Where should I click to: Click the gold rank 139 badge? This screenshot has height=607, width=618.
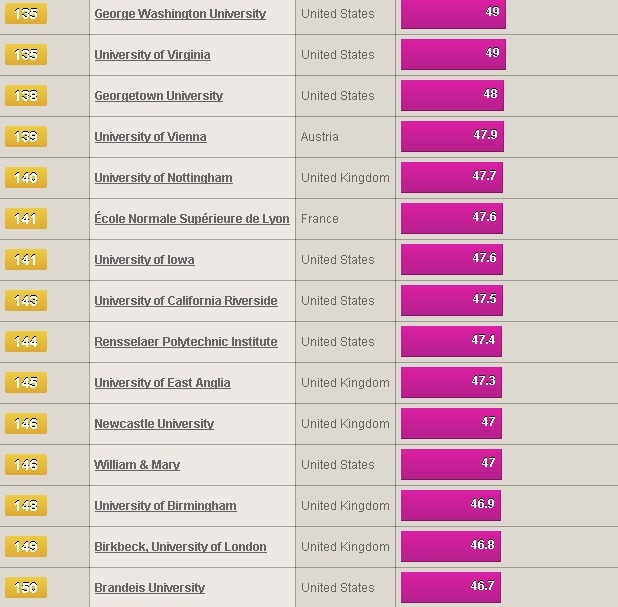pos(26,136)
